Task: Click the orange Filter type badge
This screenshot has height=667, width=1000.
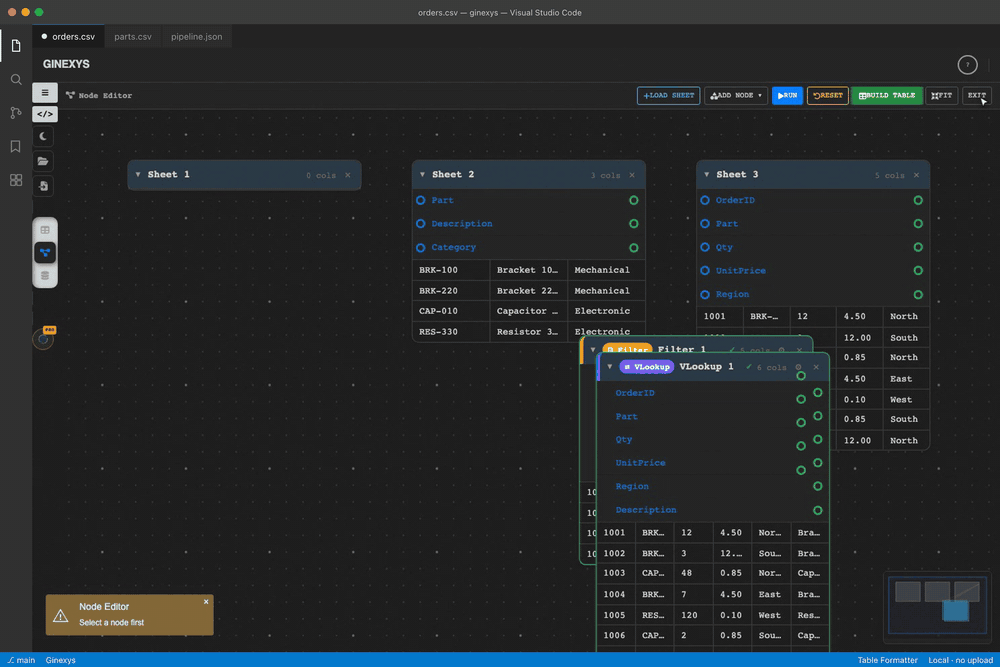Action: (x=628, y=349)
